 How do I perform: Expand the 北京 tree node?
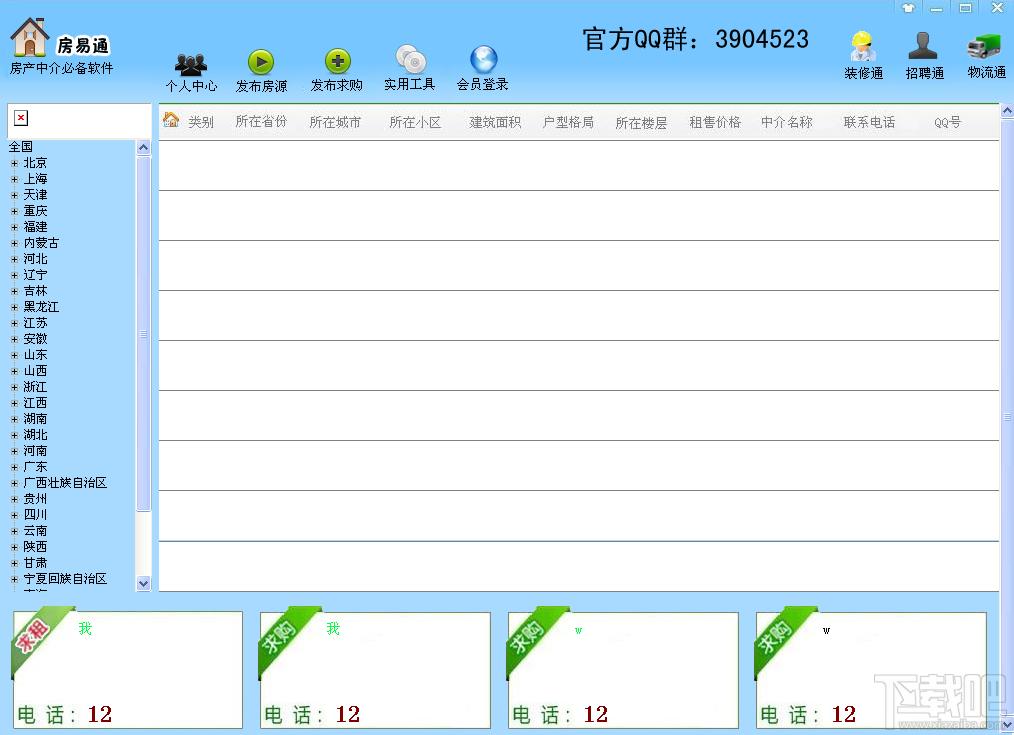coord(14,163)
